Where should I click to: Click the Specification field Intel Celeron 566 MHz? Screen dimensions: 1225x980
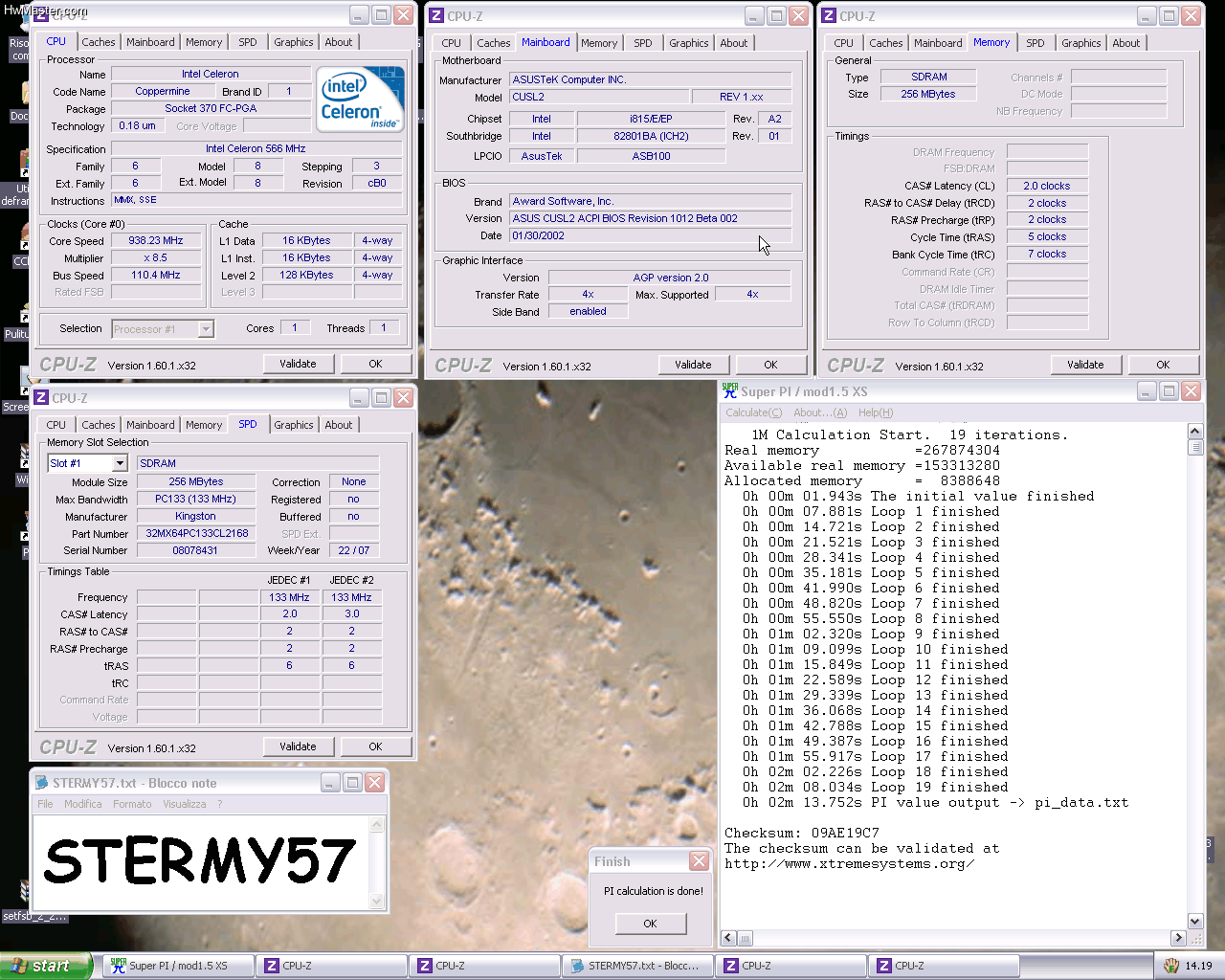click(256, 149)
